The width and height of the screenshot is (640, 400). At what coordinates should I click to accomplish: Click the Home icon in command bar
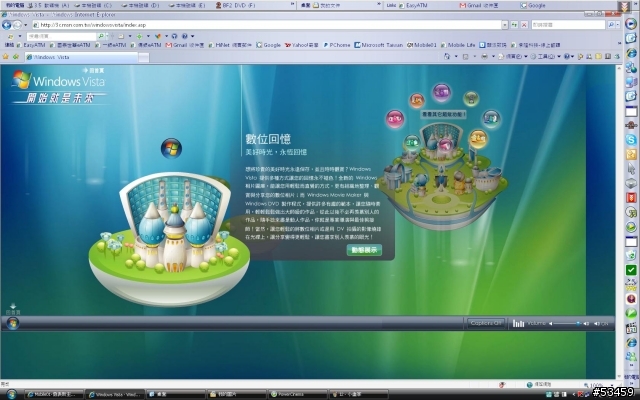pos(447,57)
